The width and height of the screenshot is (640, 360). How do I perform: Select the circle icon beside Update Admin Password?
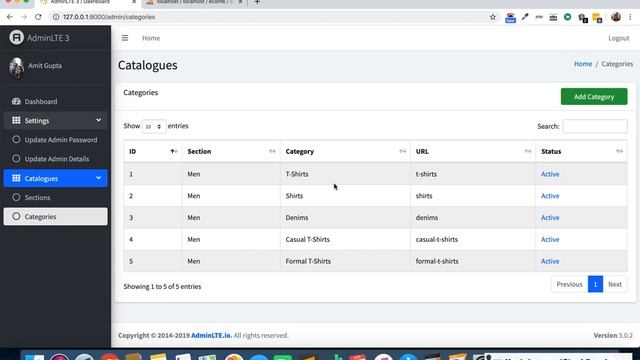[16, 140]
